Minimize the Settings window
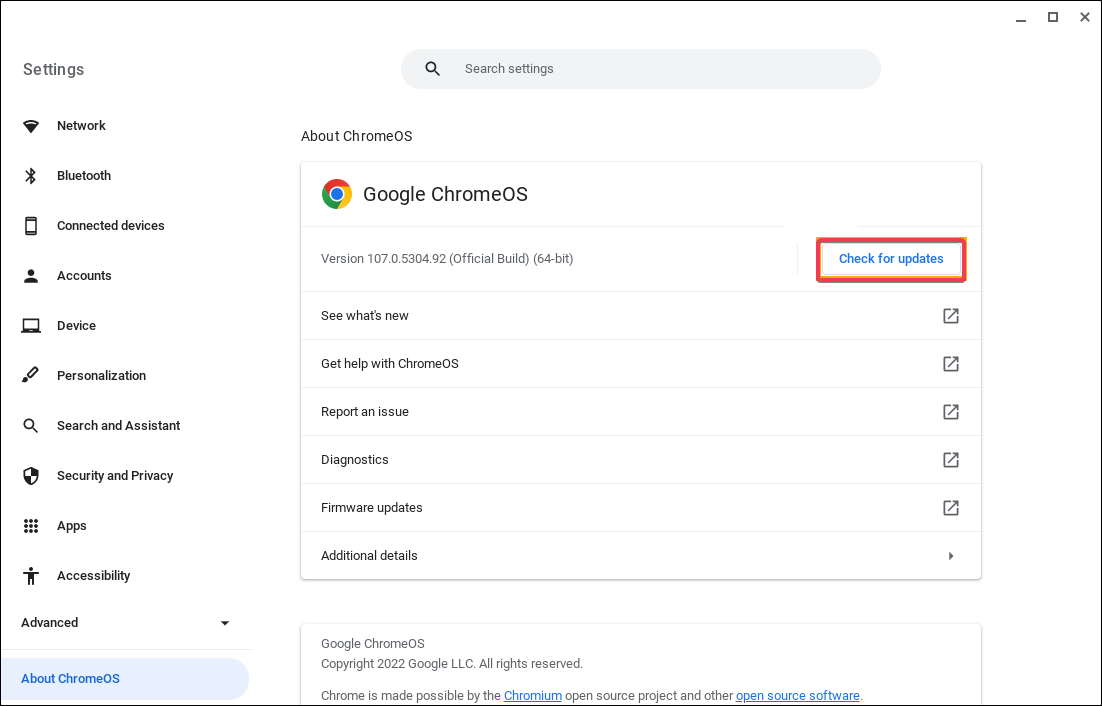Viewport: 1102px width, 706px height. (x=1021, y=18)
